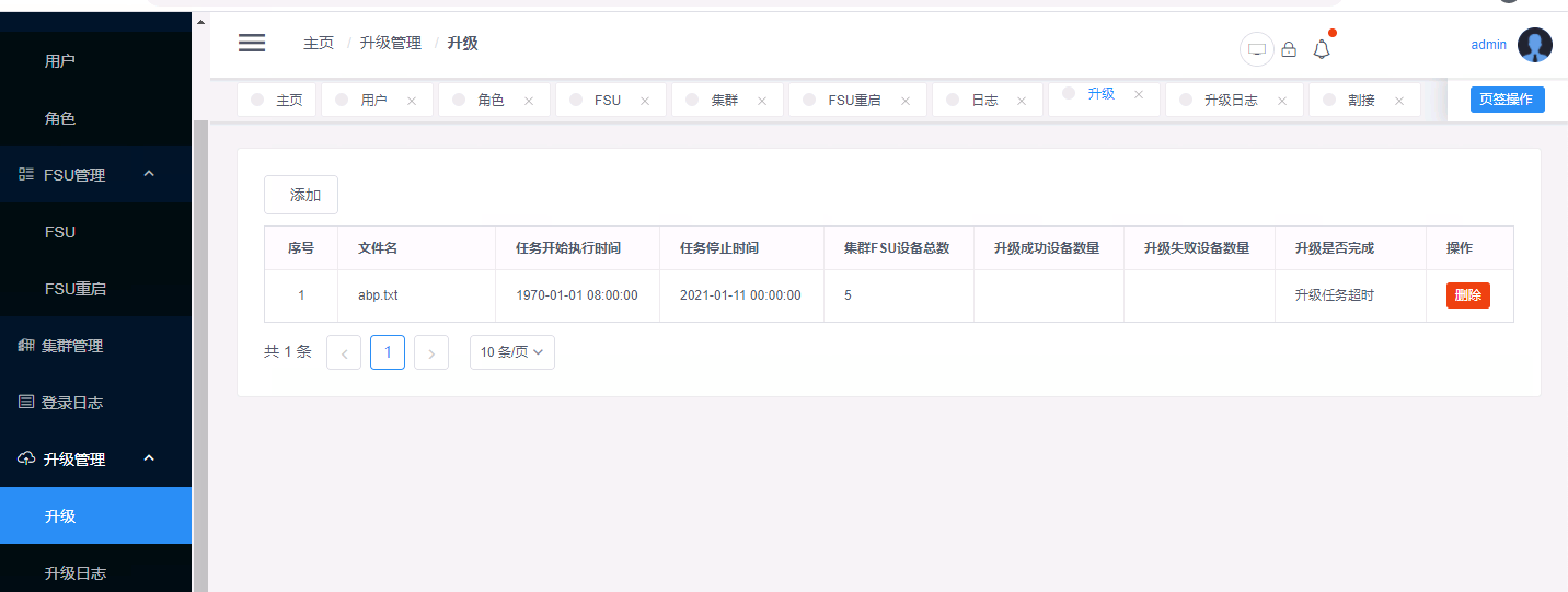Open FSU in the sidebar submenu
The image size is (1568, 592).
pos(96,231)
